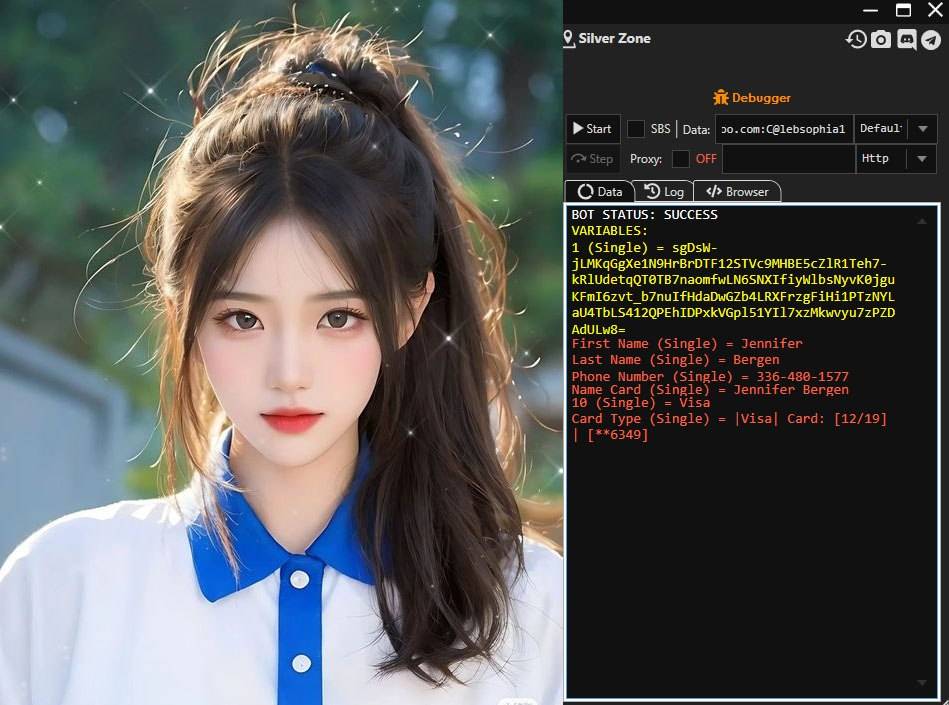949x705 pixels.
Task: Open the Default dropdown arrow
Action: [x=922, y=129]
